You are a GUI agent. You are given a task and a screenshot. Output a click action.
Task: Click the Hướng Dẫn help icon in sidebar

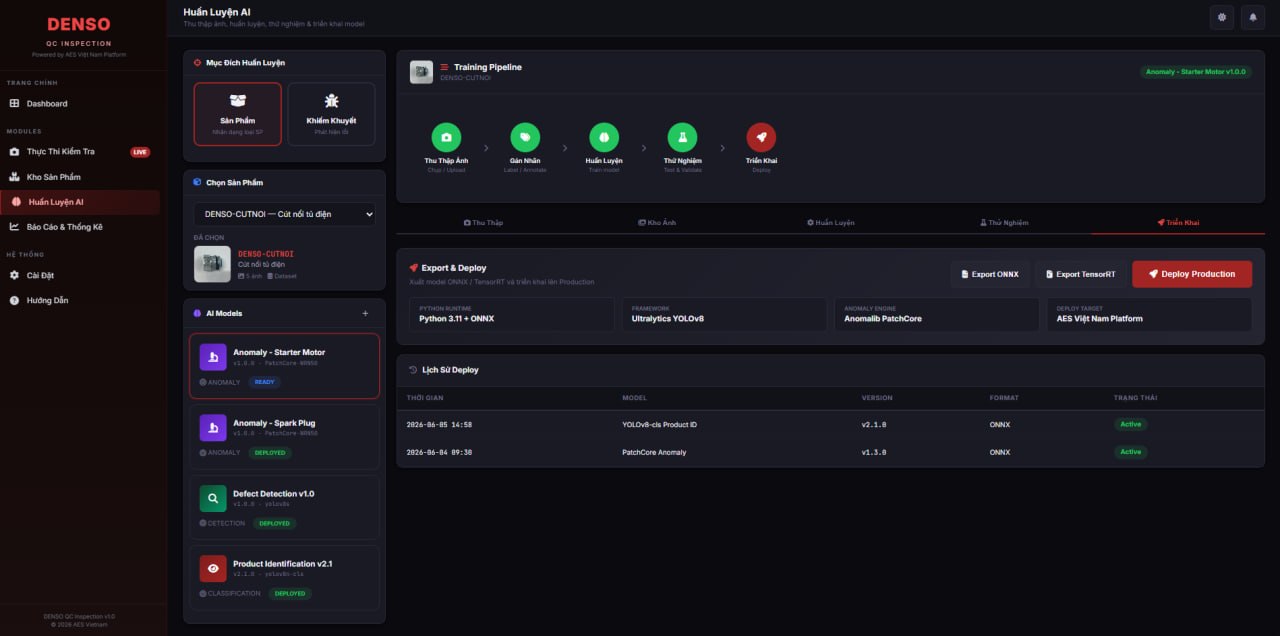pos(14,300)
